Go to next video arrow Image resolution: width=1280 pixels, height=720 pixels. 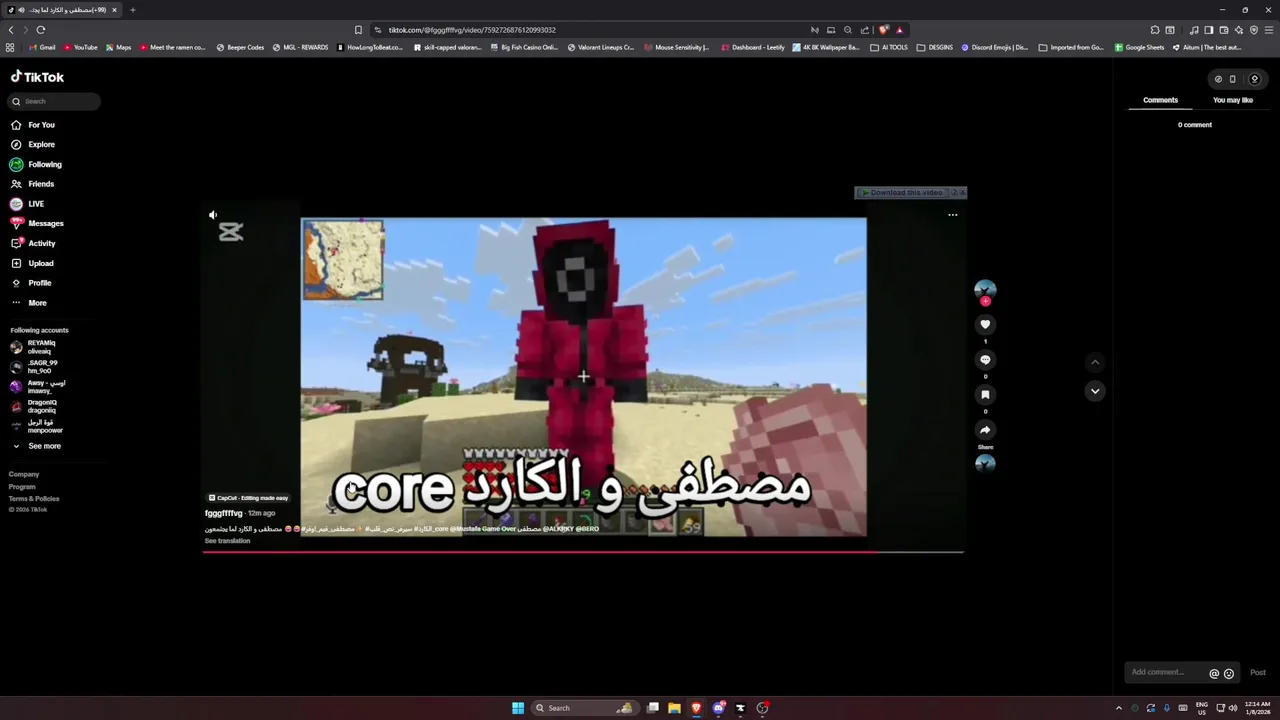(1095, 391)
